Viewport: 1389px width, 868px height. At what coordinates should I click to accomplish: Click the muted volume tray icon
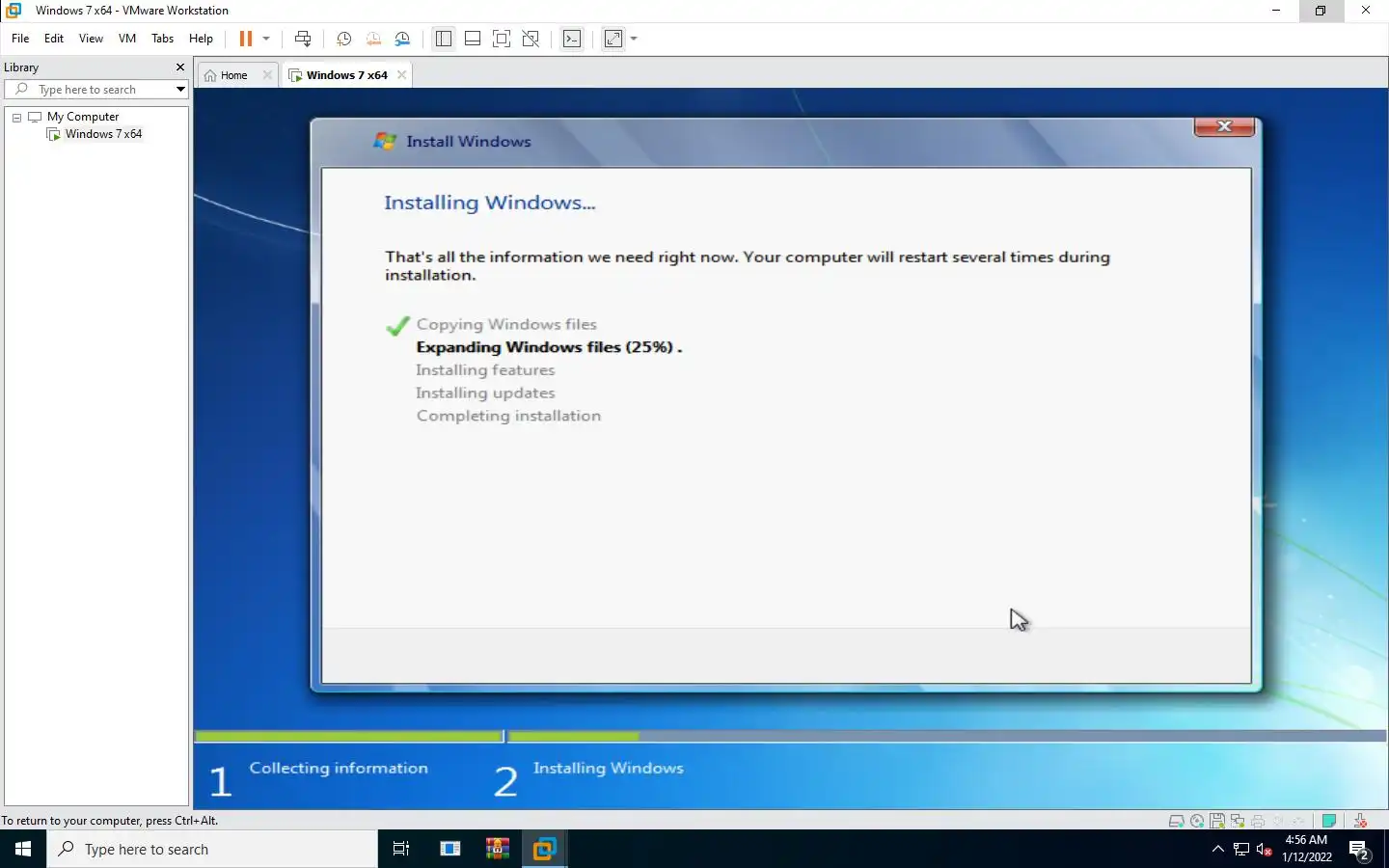click(x=1265, y=850)
